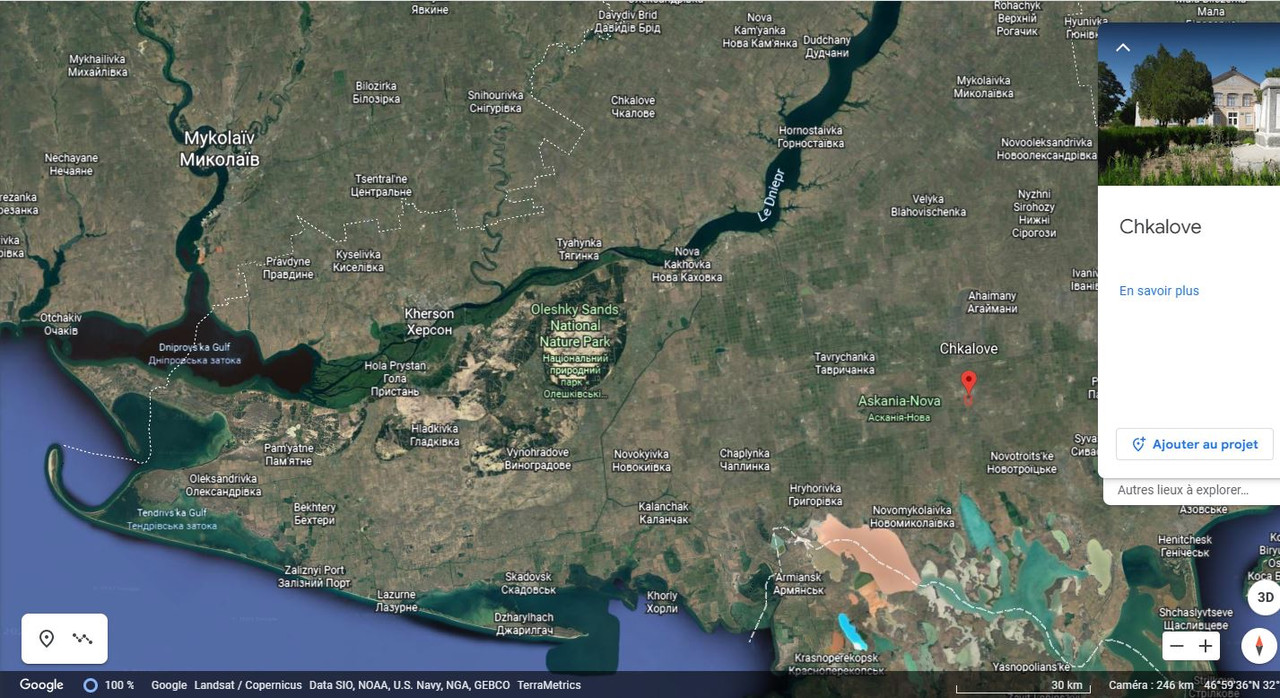This screenshot has width=1280, height=698.
Task: Open the En savoir plus link
Action: (1159, 291)
